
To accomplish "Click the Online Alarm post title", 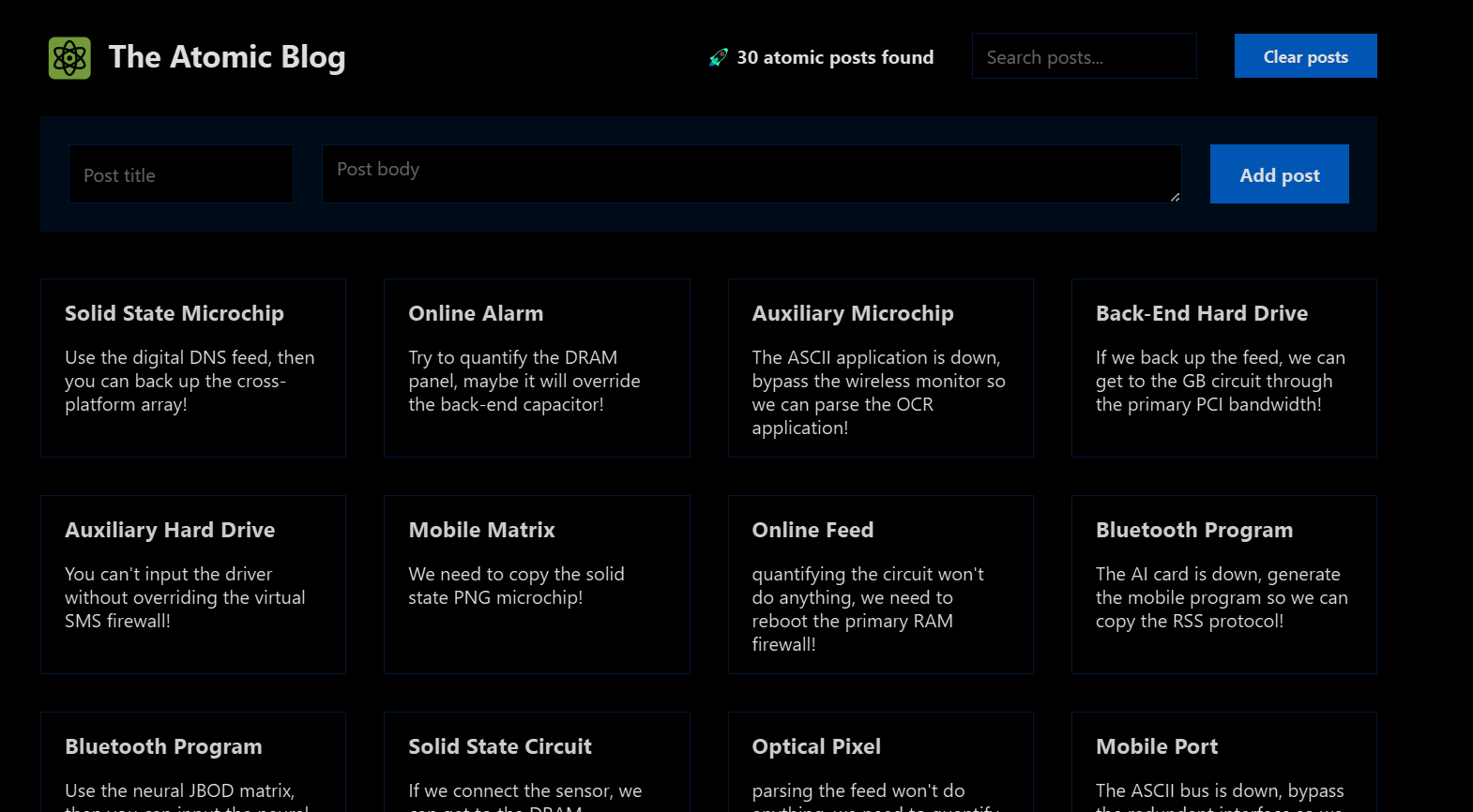I will tap(476, 313).
